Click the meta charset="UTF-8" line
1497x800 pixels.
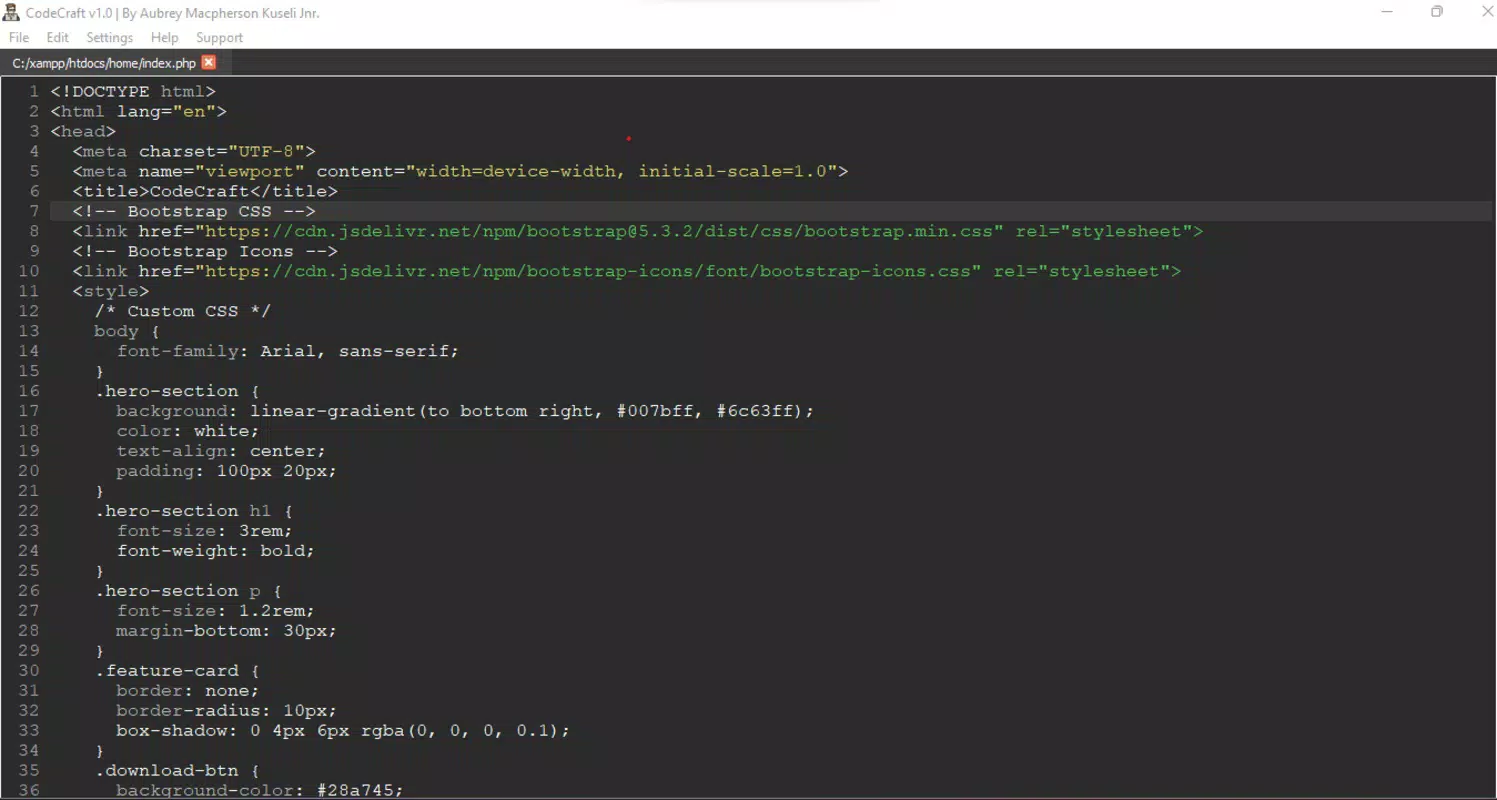point(194,151)
